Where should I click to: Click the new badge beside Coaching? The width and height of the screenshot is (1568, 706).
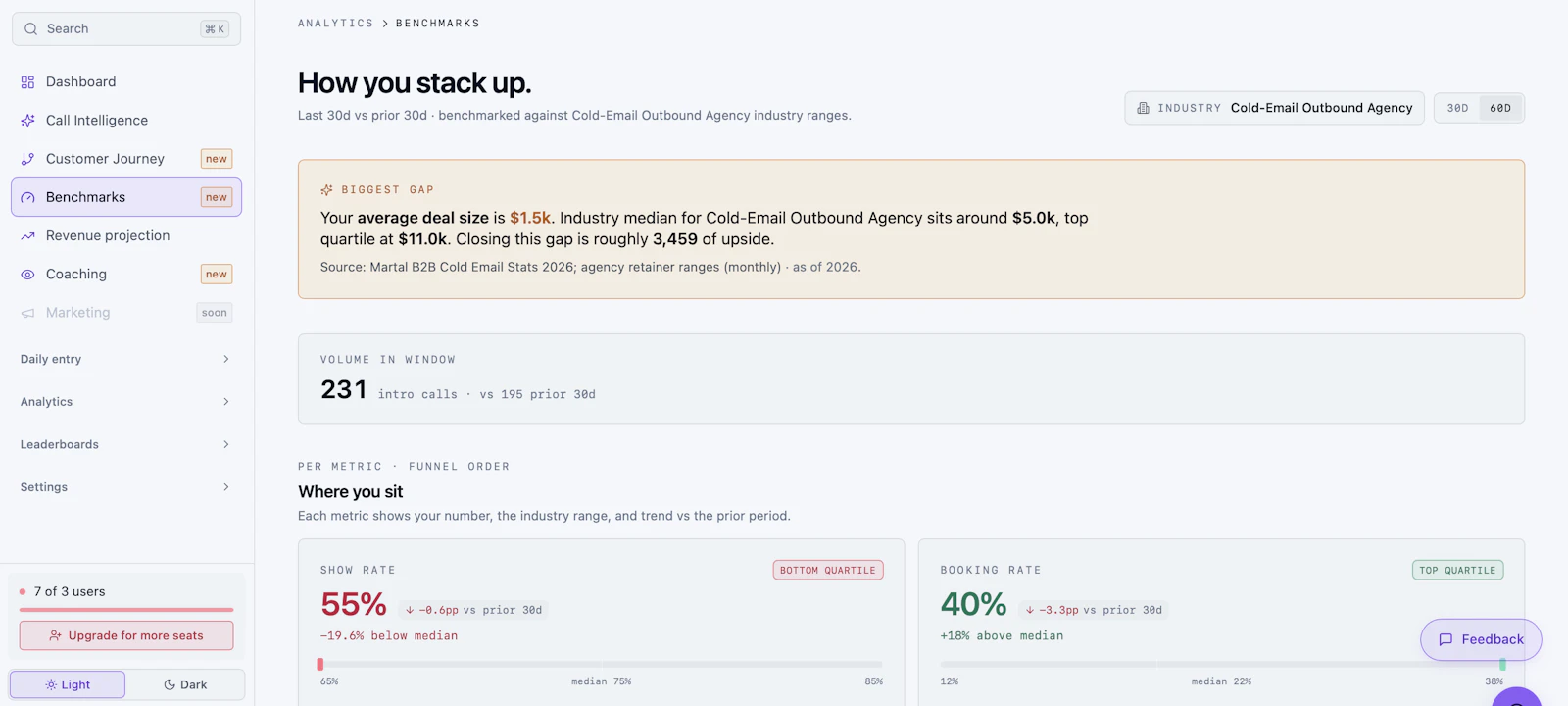[x=217, y=275]
